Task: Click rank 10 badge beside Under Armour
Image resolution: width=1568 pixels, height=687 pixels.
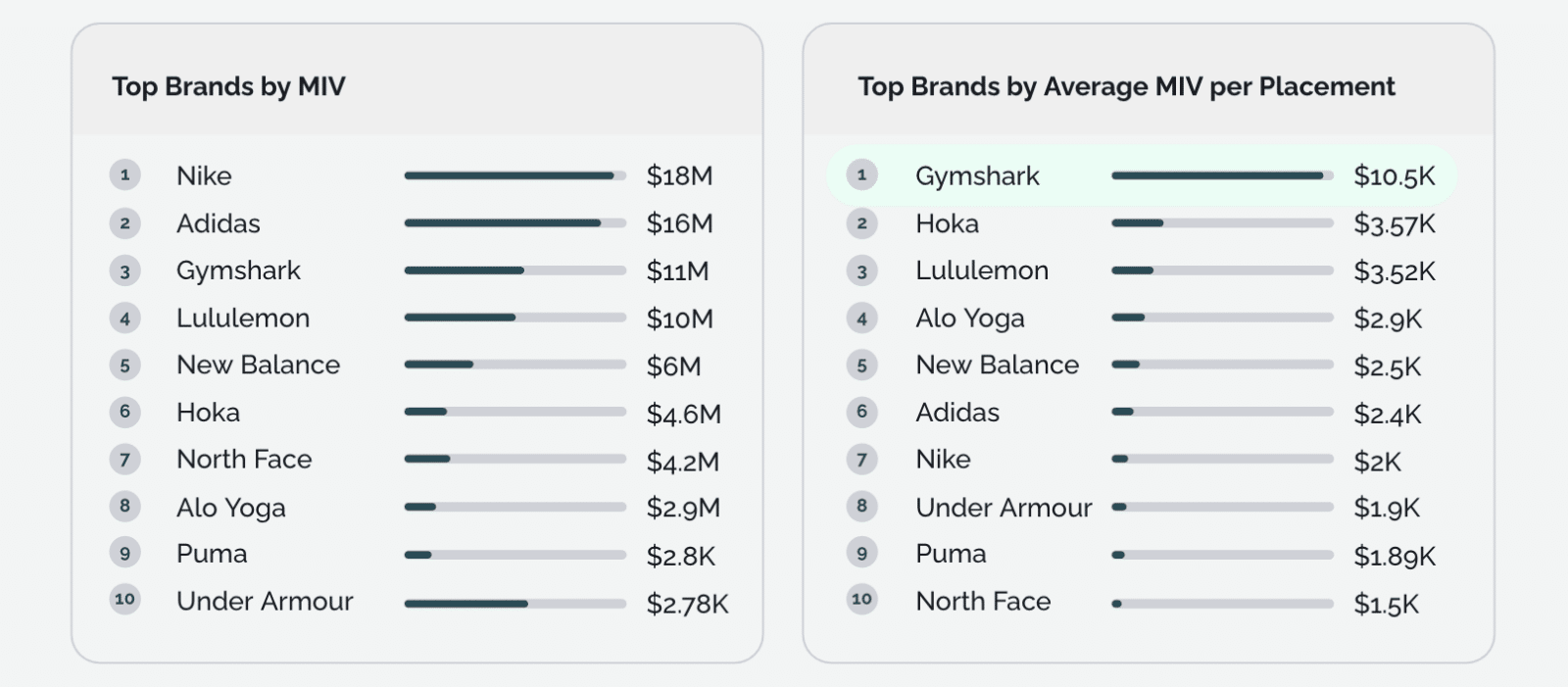Action: point(124,599)
